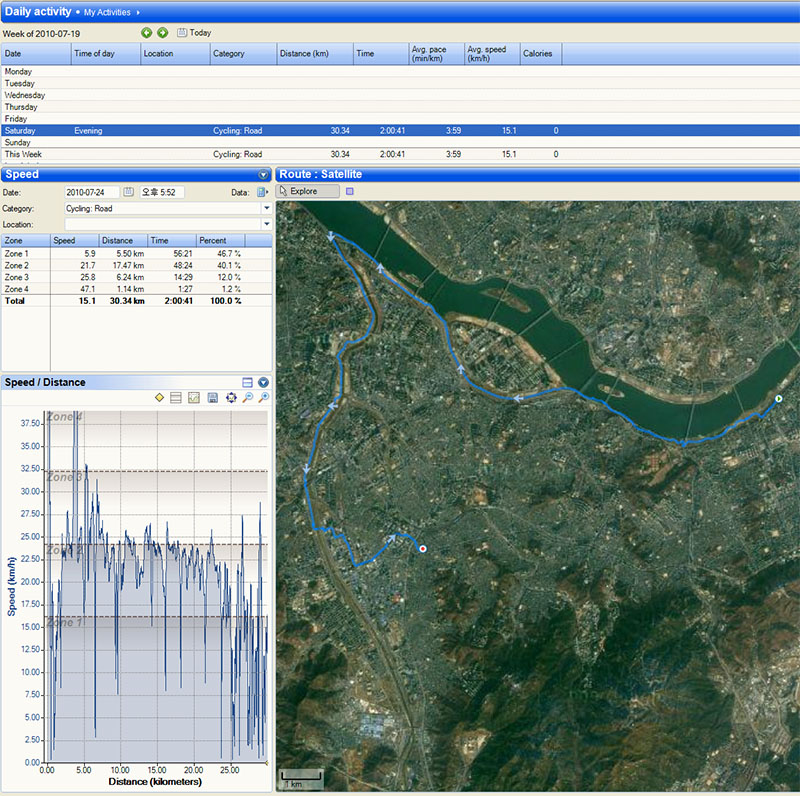Open the Speed/Distance chart dropdown menu
The height and width of the screenshot is (796, 800).
pyautogui.click(x=263, y=382)
